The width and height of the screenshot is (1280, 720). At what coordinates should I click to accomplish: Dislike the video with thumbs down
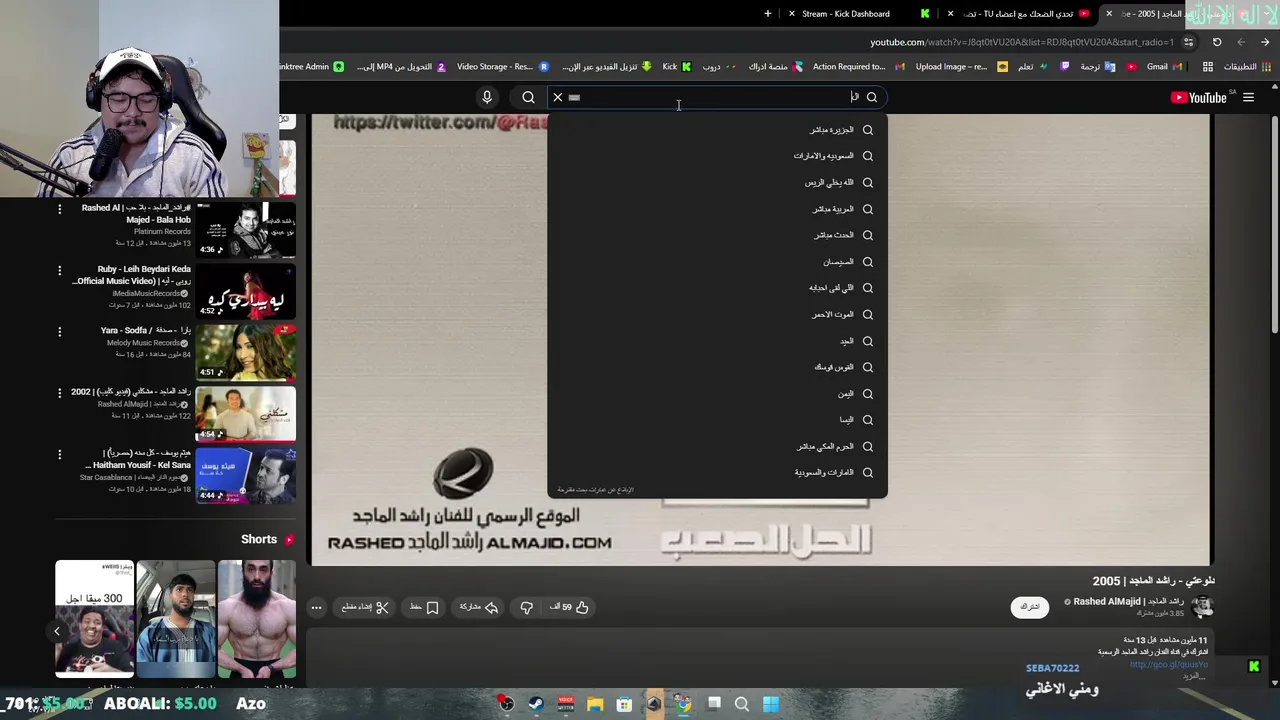(x=526, y=607)
